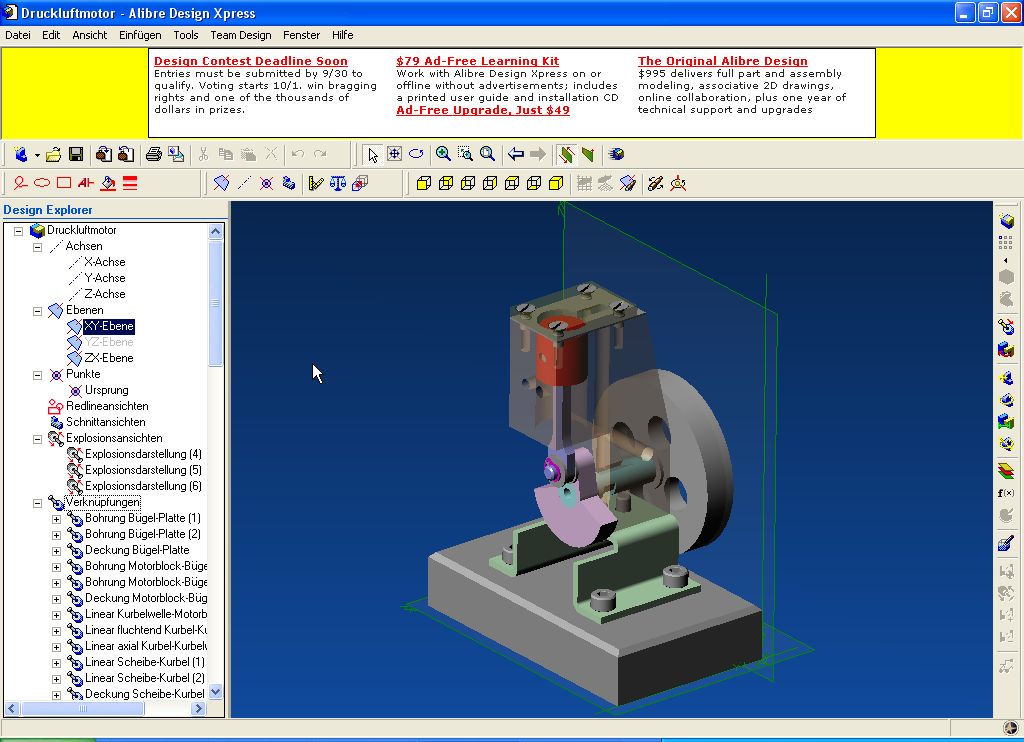The width and height of the screenshot is (1024, 742).
Task: Expand the Bohrung Bügel-Platte (1) node
Action: click(56, 519)
